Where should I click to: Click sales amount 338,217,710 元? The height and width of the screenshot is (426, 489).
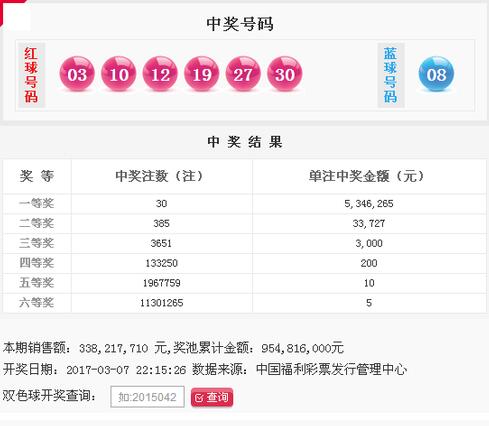(123, 348)
